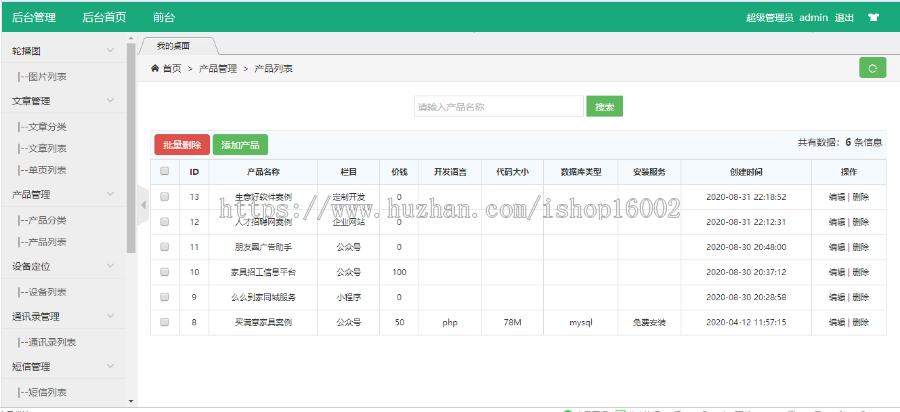Click the 数据库类型 column header
This screenshot has width=900, height=412.
click(x=580, y=172)
